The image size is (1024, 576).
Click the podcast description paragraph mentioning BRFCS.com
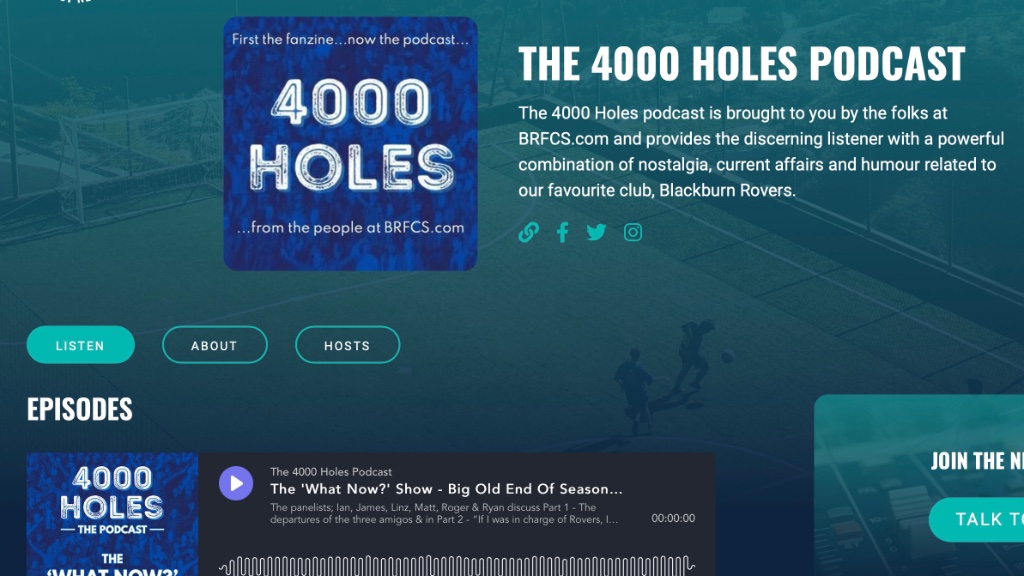[x=757, y=152]
